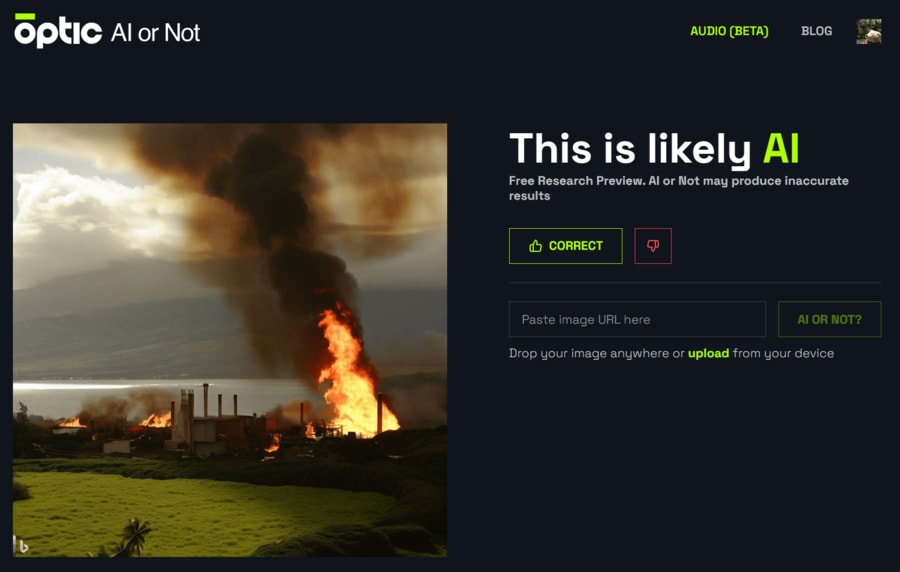Click the Free Research Preview disclaimer text
Screen dimensions: 900x572
(x=678, y=188)
